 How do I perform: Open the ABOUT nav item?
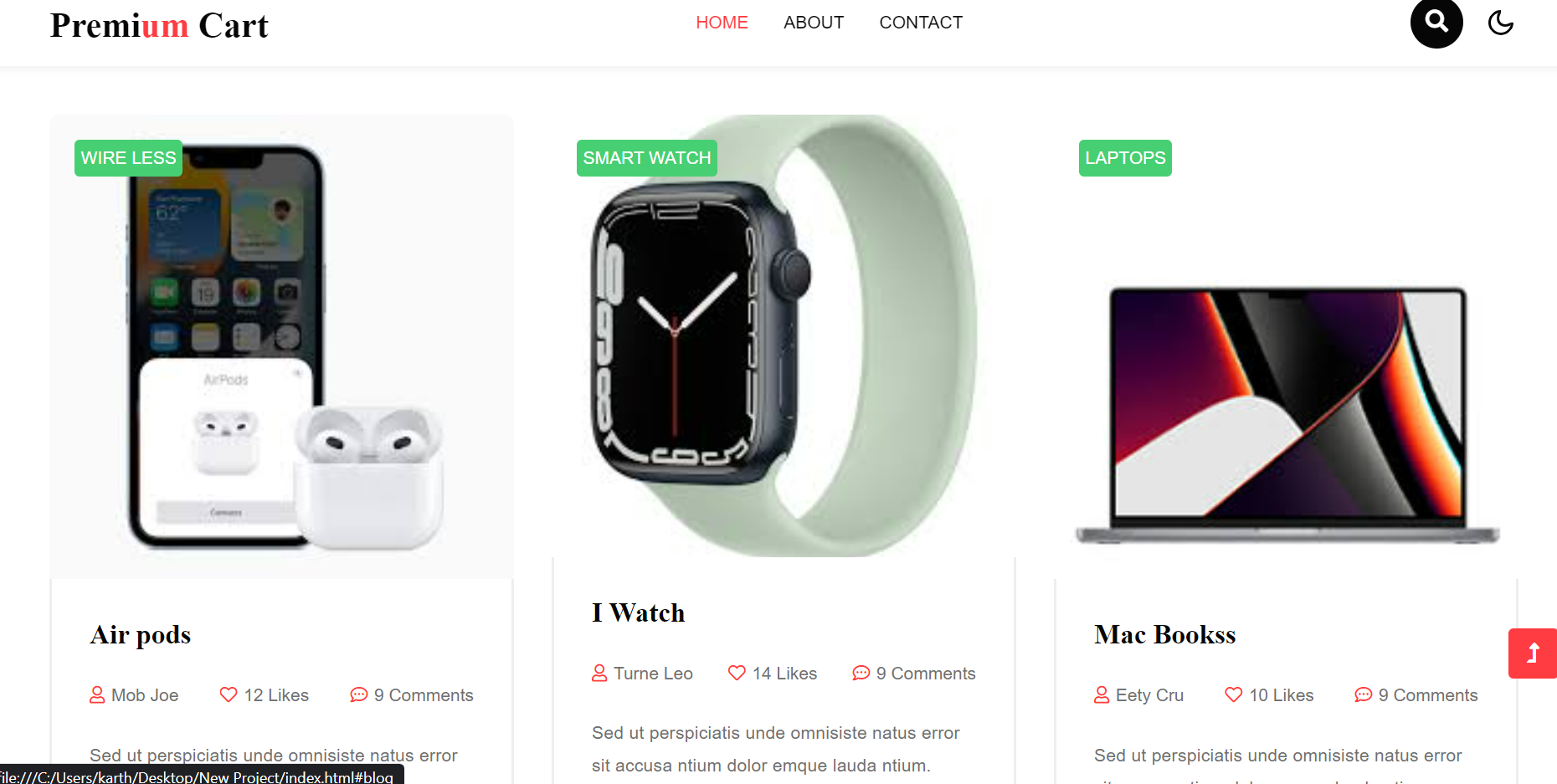814,23
